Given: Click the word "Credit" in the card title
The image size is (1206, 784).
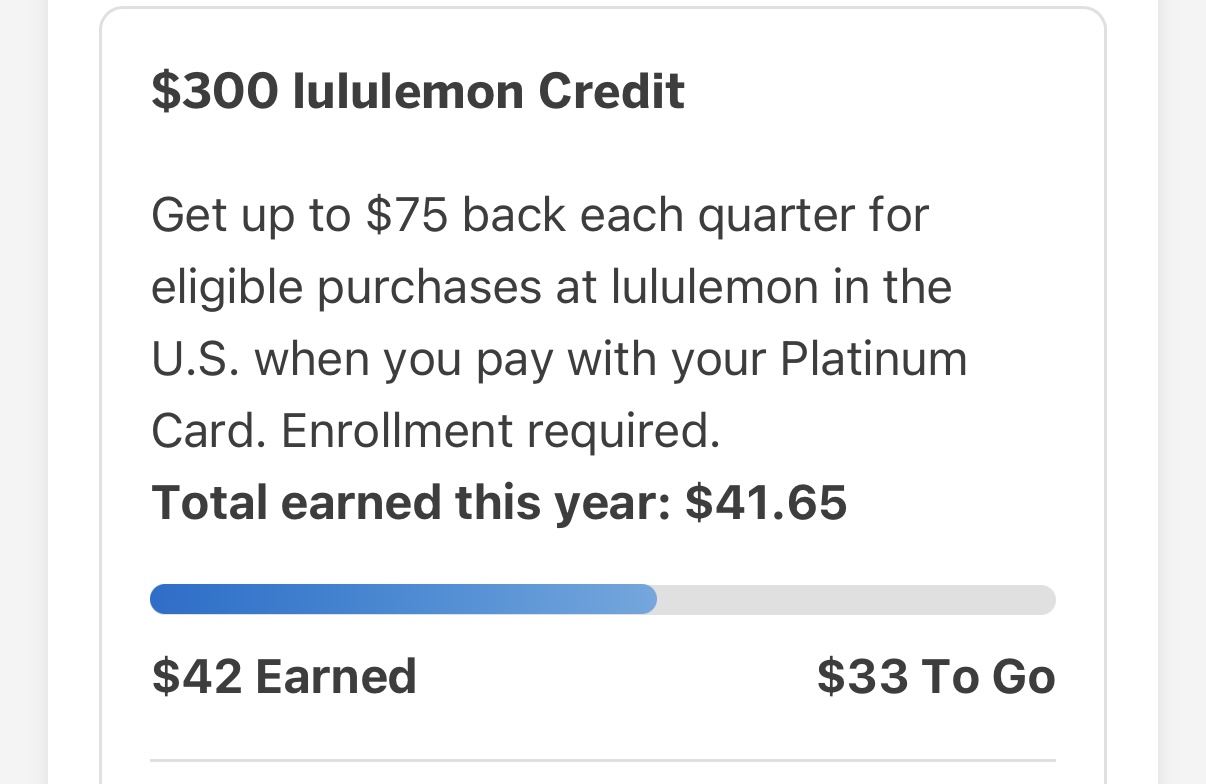Looking at the screenshot, I should pyautogui.click(x=611, y=92).
